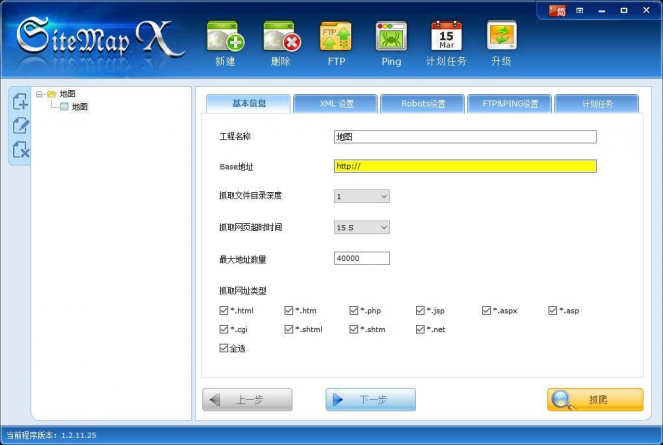Switch to the 基本信息 tab
Image resolution: width=663 pixels, height=445 pixels.
(x=249, y=104)
